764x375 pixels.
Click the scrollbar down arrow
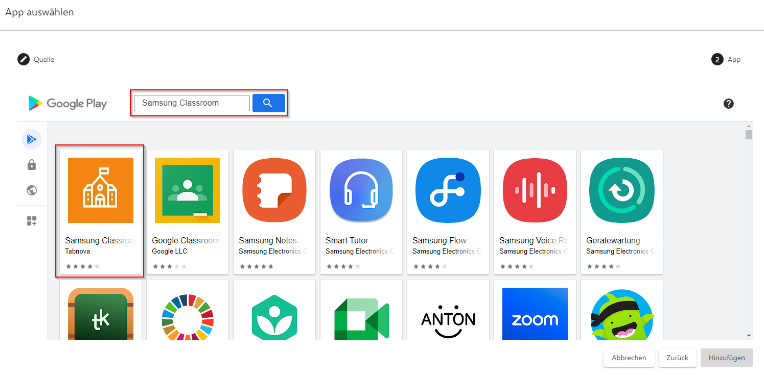pyautogui.click(x=748, y=335)
